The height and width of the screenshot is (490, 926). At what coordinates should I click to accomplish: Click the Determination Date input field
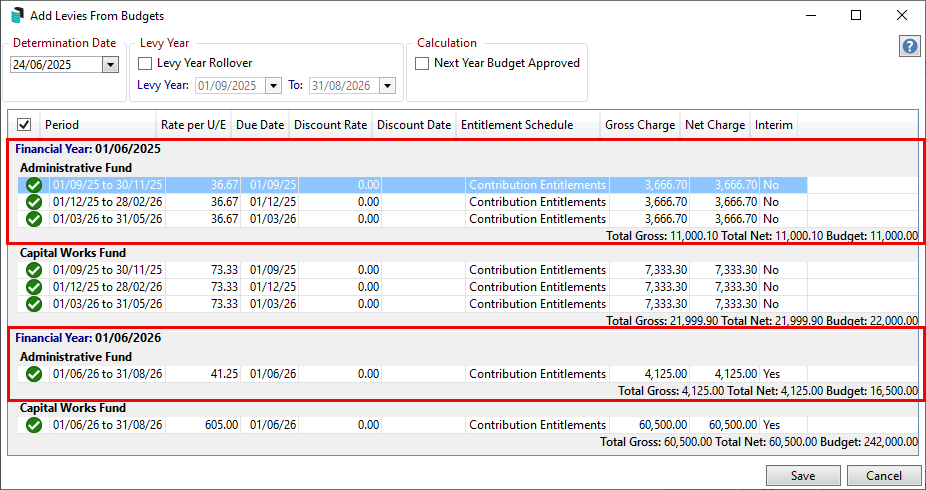55,65
